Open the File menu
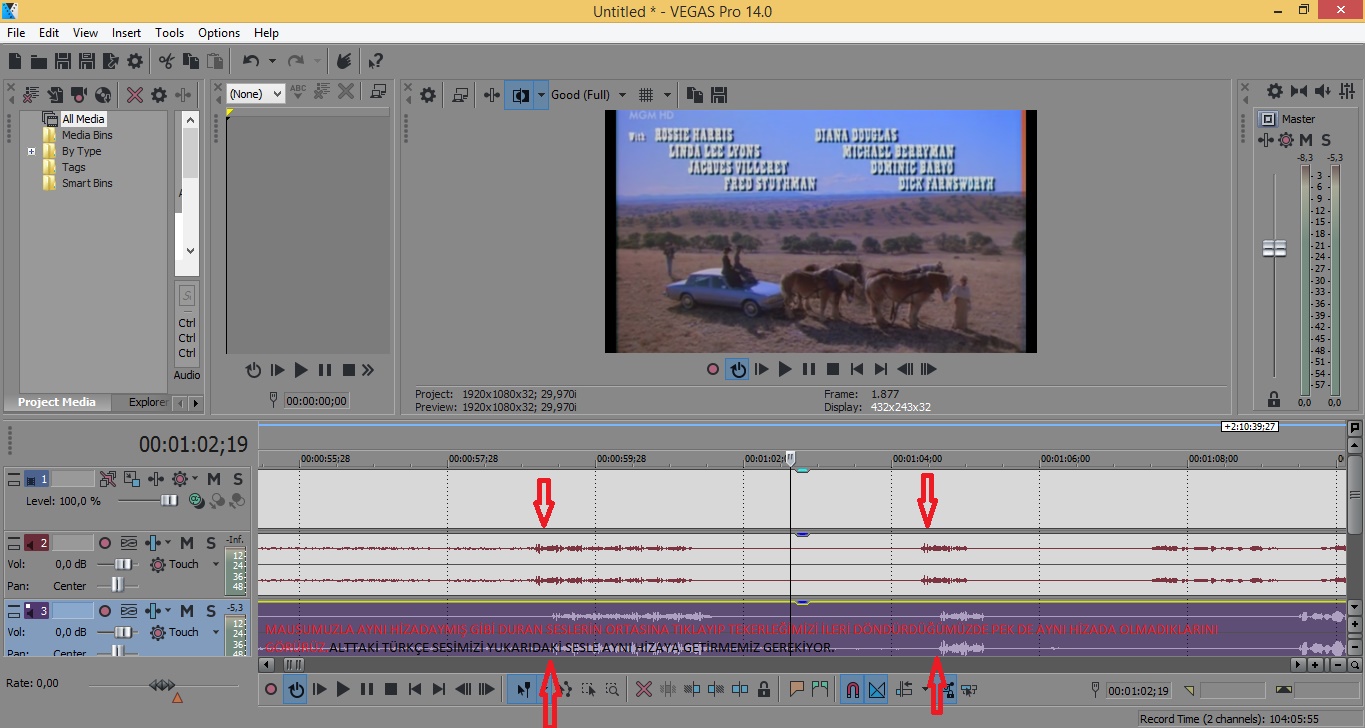The image size is (1365, 728). [x=16, y=33]
